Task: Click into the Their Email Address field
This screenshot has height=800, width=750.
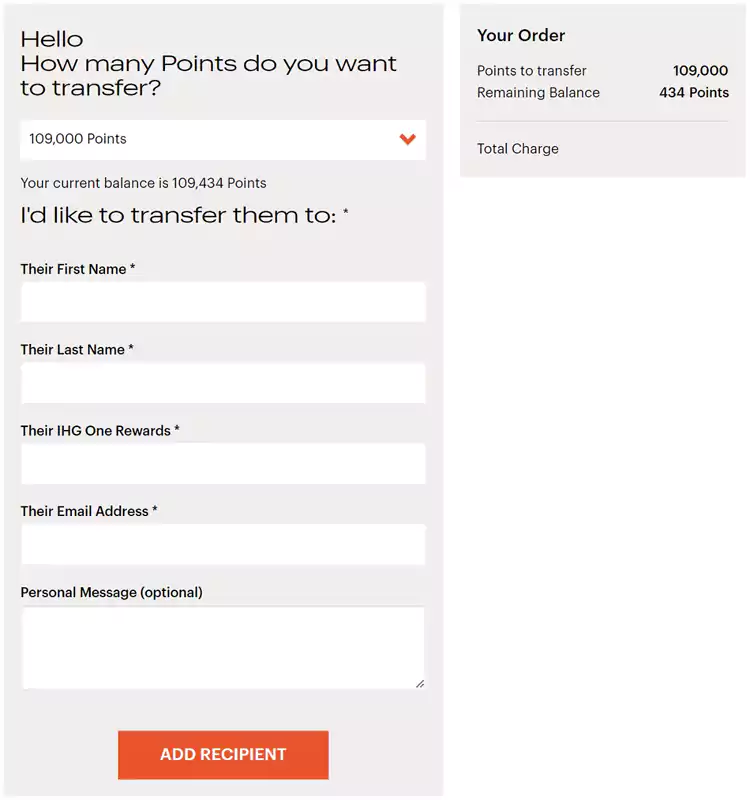Action: (x=223, y=545)
